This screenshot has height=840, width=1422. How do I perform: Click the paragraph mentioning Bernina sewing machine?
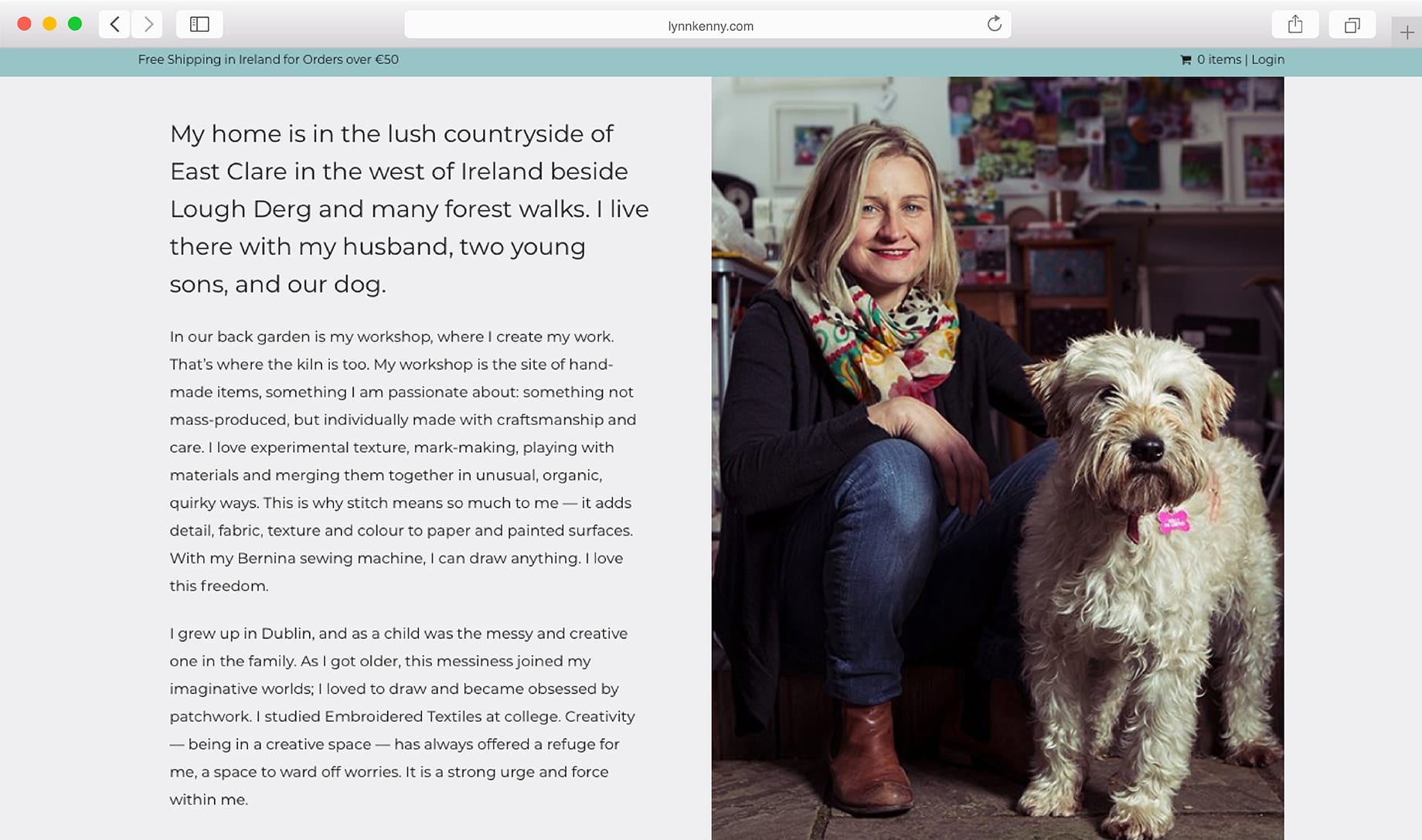pos(403,461)
